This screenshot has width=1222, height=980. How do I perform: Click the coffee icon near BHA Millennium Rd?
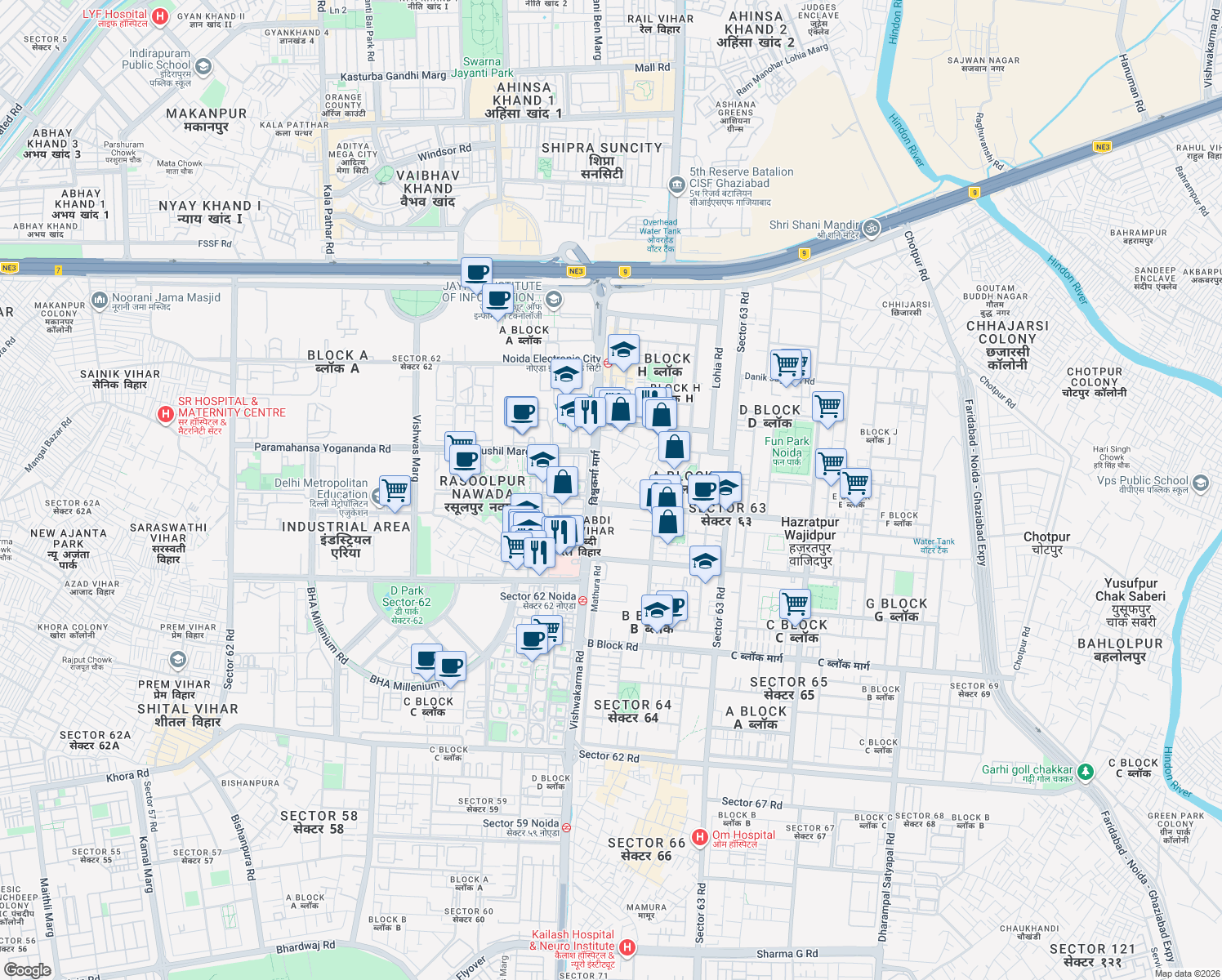pos(452,665)
